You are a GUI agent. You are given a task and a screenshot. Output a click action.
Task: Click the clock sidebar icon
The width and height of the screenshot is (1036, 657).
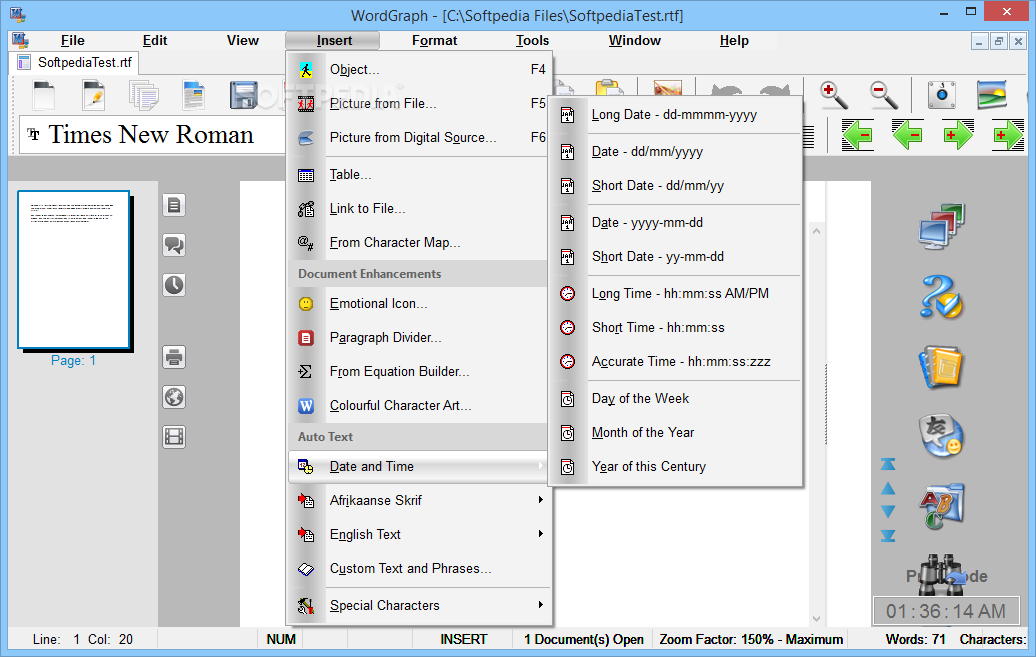click(174, 285)
